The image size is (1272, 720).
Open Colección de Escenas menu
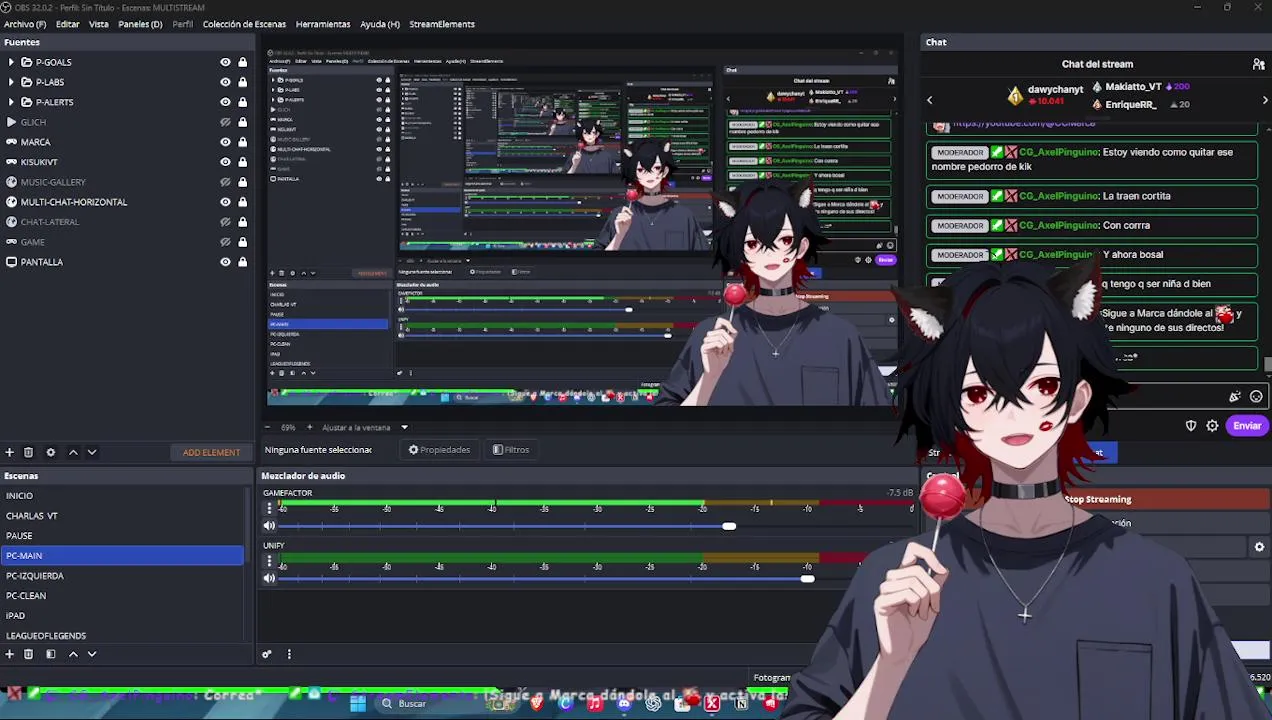pyautogui.click(x=244, y=24)
